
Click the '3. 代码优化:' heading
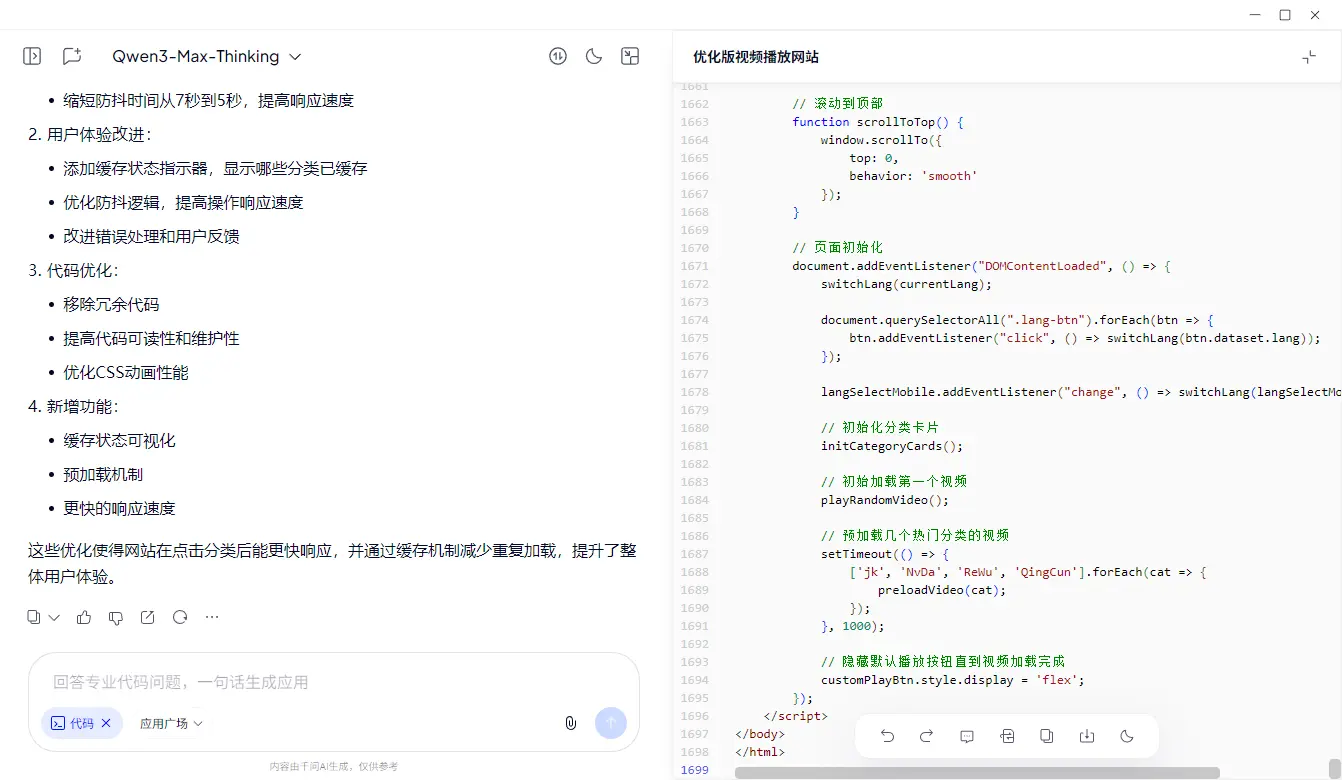coord(74,271)
